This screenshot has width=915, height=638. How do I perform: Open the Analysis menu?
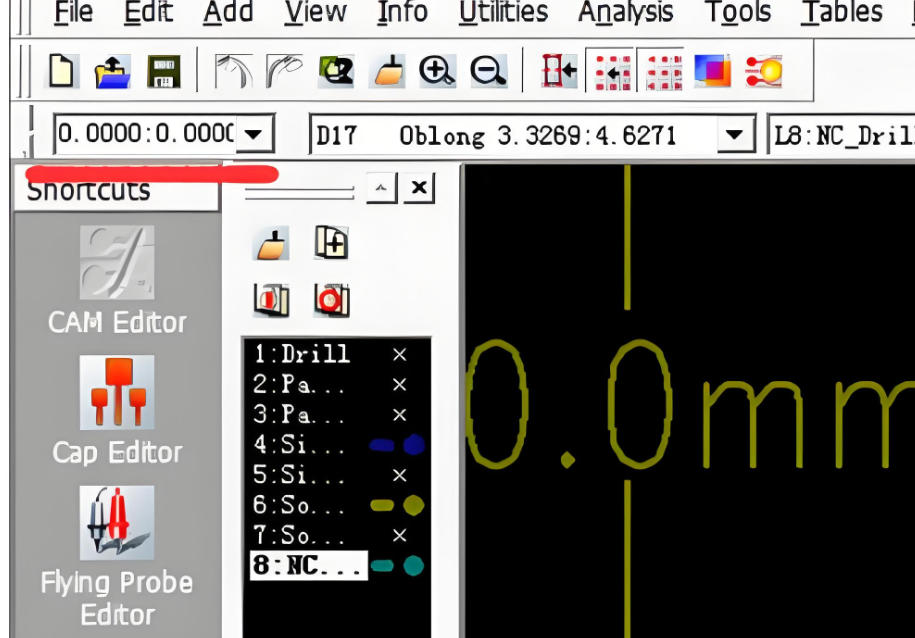[626, 12]
